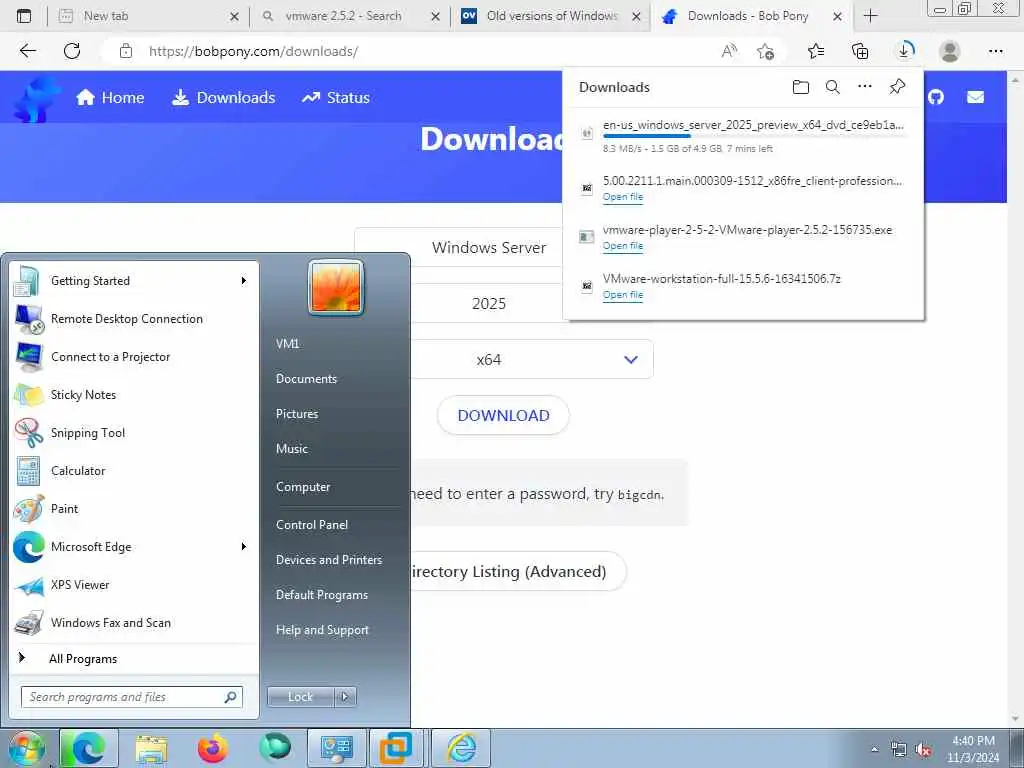Go back using the browser back arrow

(27, 51)
